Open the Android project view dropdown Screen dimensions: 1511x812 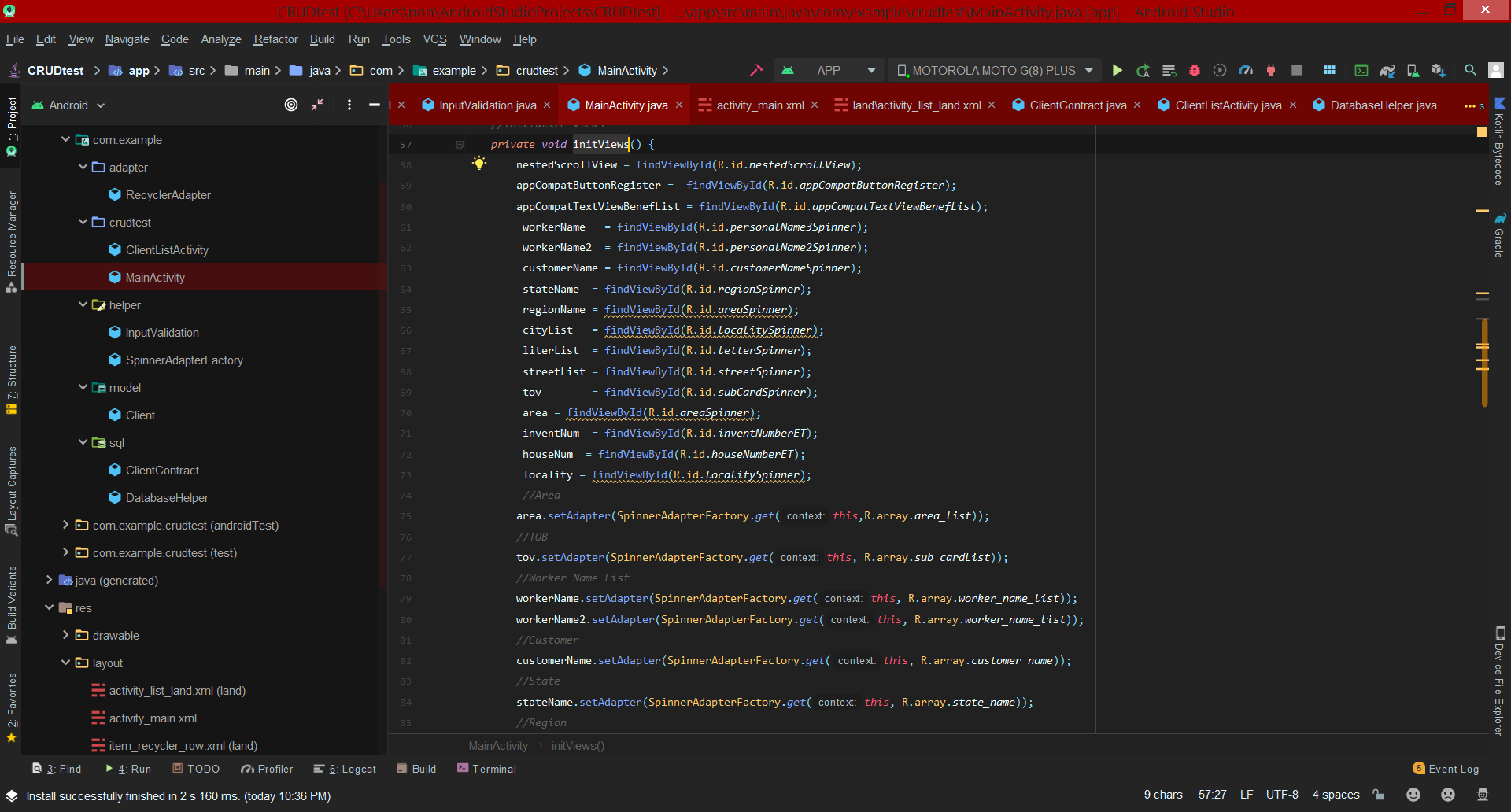click(x=68, y=105)
